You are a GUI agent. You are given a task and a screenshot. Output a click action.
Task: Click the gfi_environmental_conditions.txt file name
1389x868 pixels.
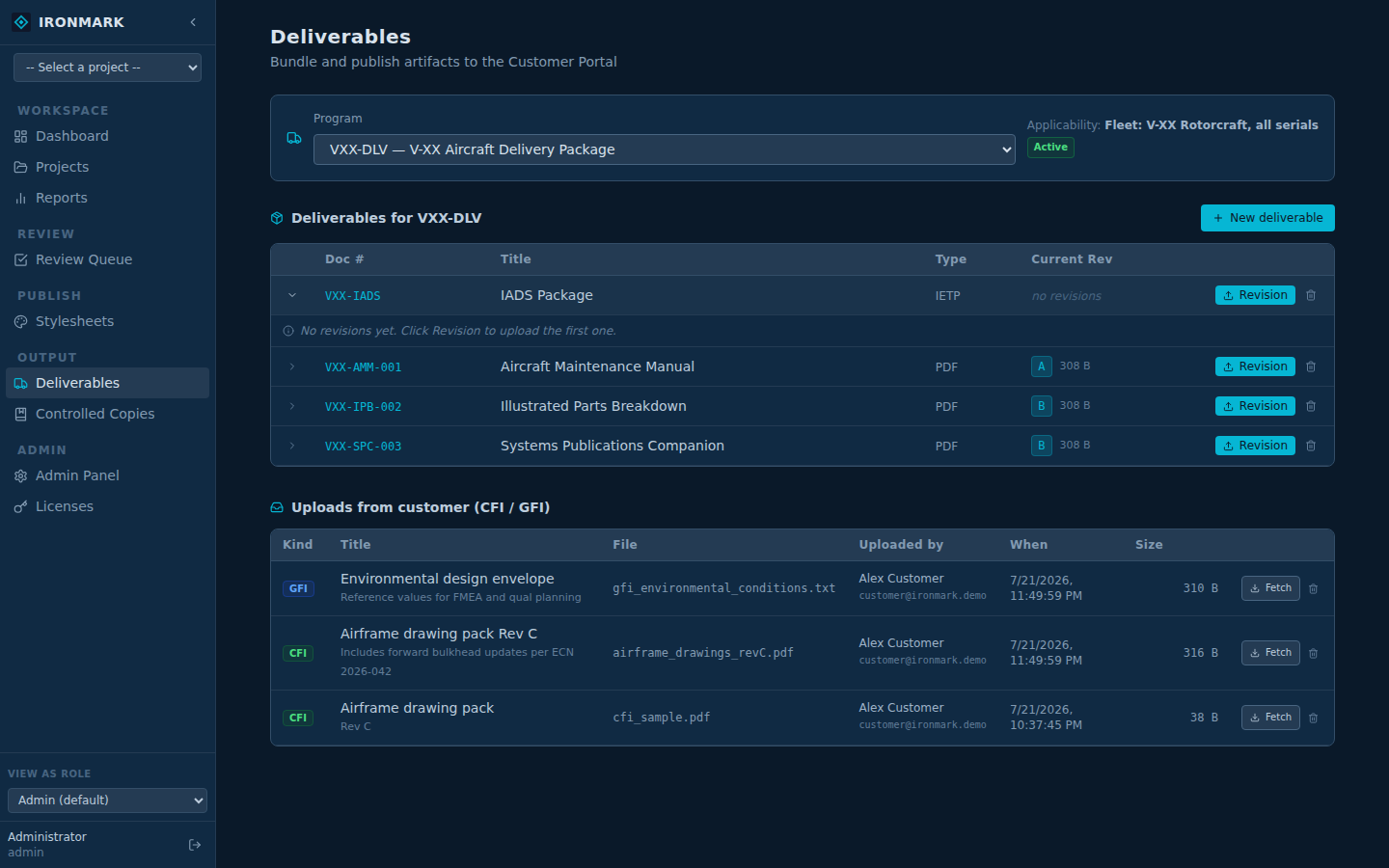pos(723,588)
